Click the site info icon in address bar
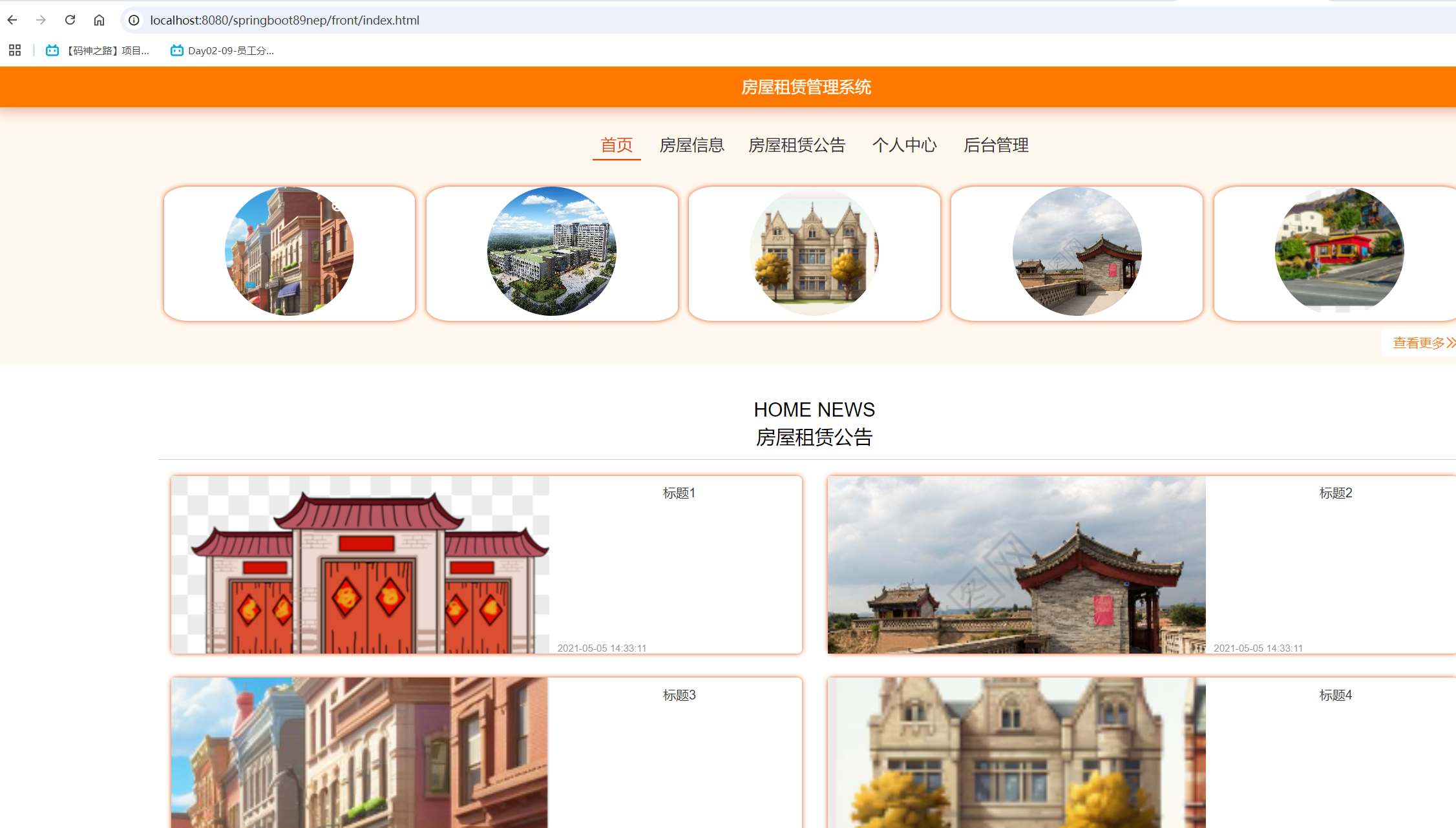 pyautogui.click(x=134, y=20)
